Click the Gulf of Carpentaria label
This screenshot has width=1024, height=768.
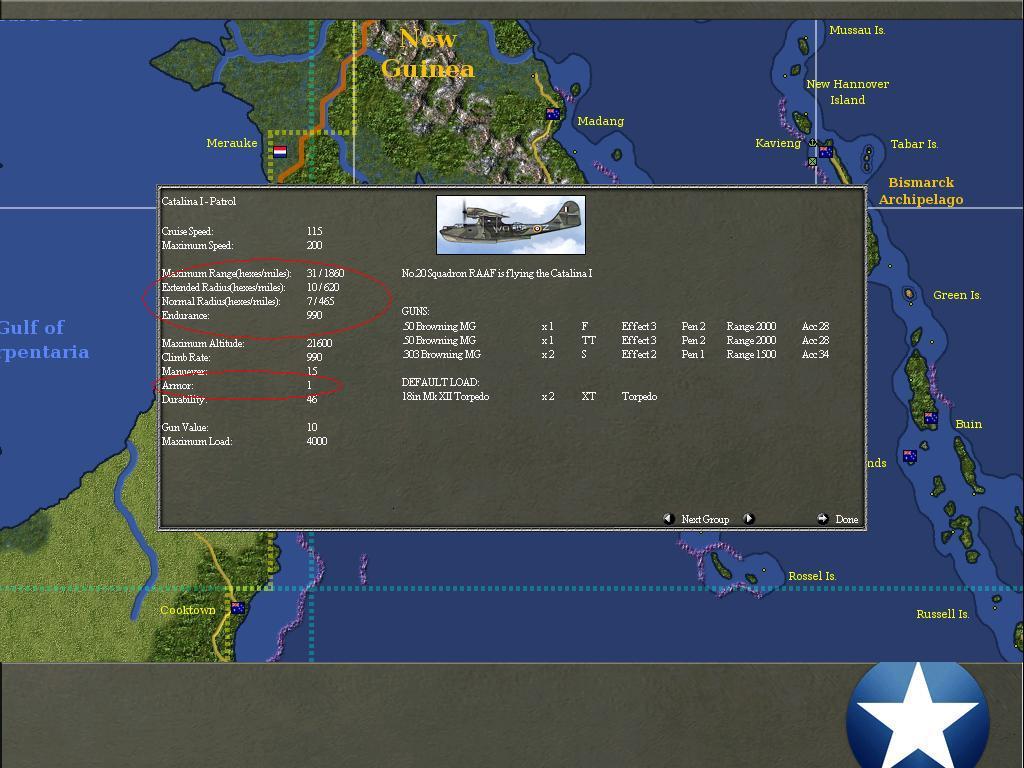click(x=43, y=340)
